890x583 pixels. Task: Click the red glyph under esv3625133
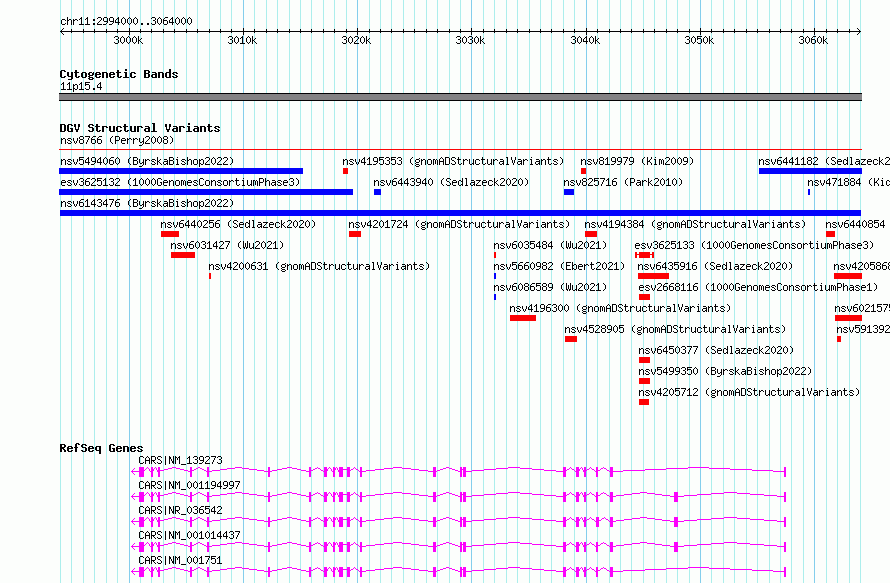[x=644, y=255]
